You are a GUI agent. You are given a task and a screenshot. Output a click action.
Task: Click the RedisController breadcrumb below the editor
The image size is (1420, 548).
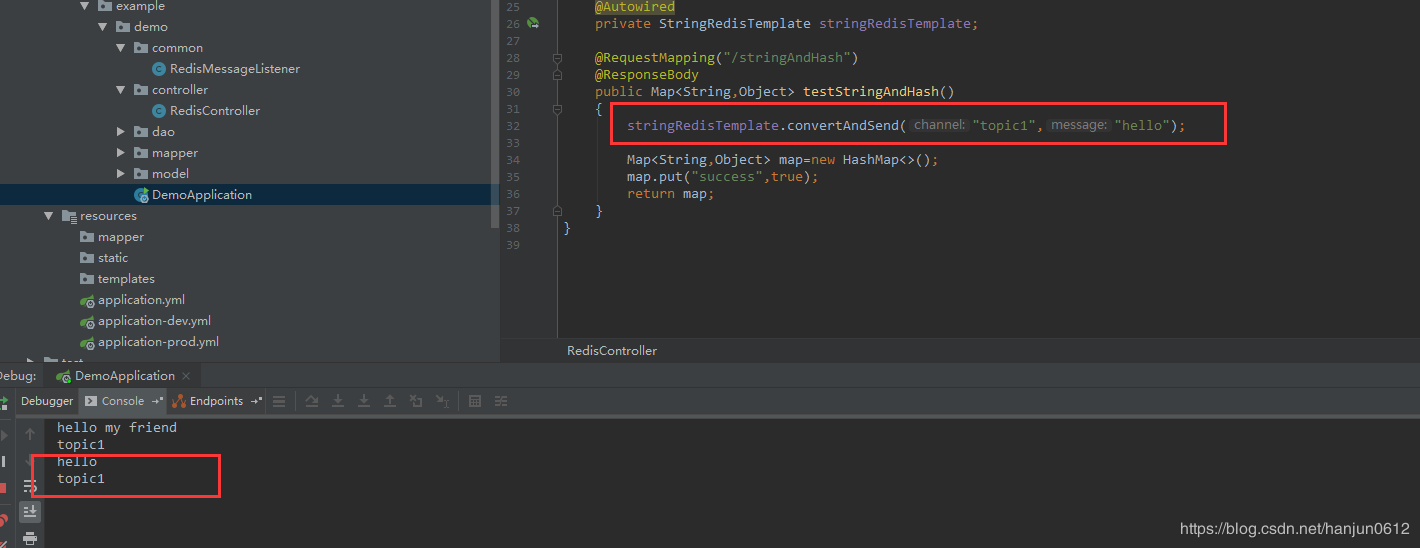pyautogui.click(x=612, y=351)
